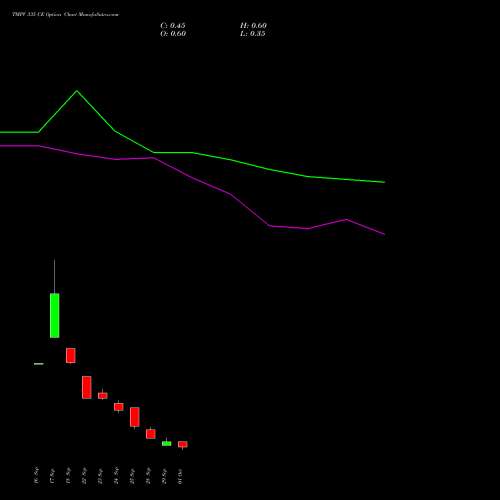The image size is (500, 500).
Task: Select the tall green candlestick
Action: [55, 315]
